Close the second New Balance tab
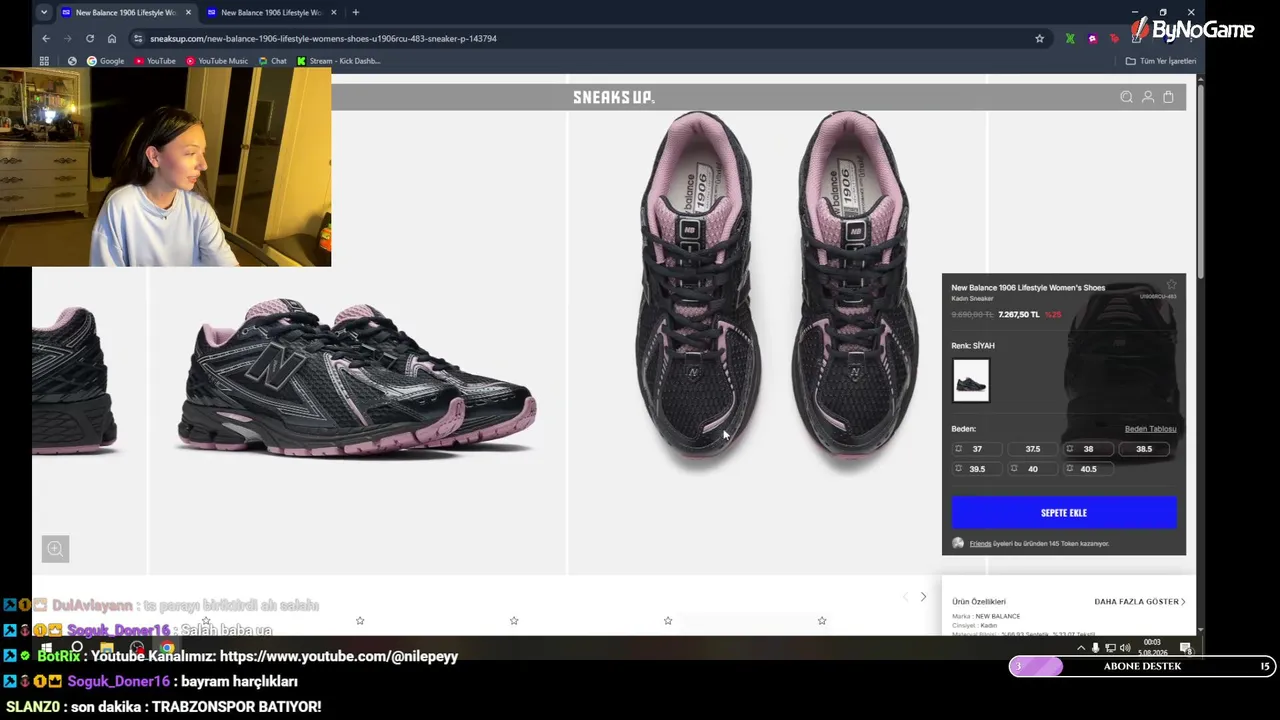 coord(333,12)
